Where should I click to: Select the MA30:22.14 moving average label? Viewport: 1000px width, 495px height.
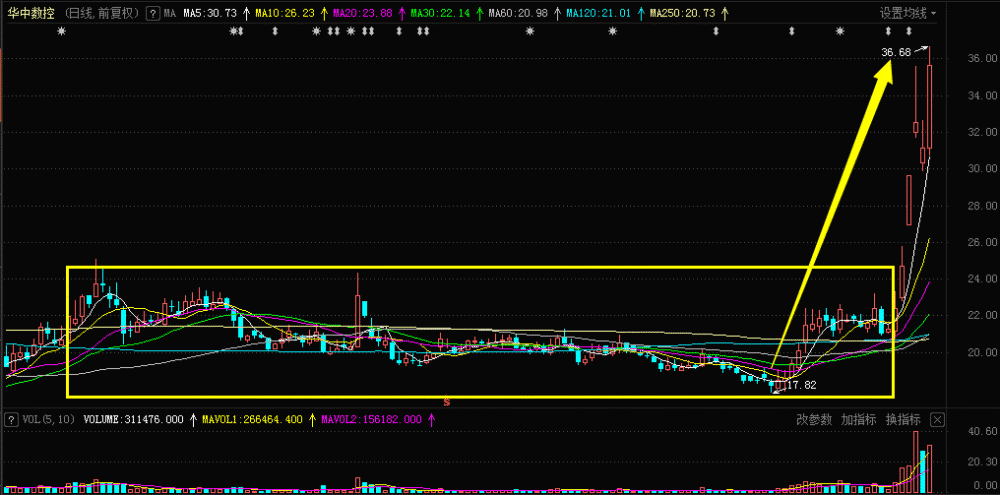tap(439, 13)
